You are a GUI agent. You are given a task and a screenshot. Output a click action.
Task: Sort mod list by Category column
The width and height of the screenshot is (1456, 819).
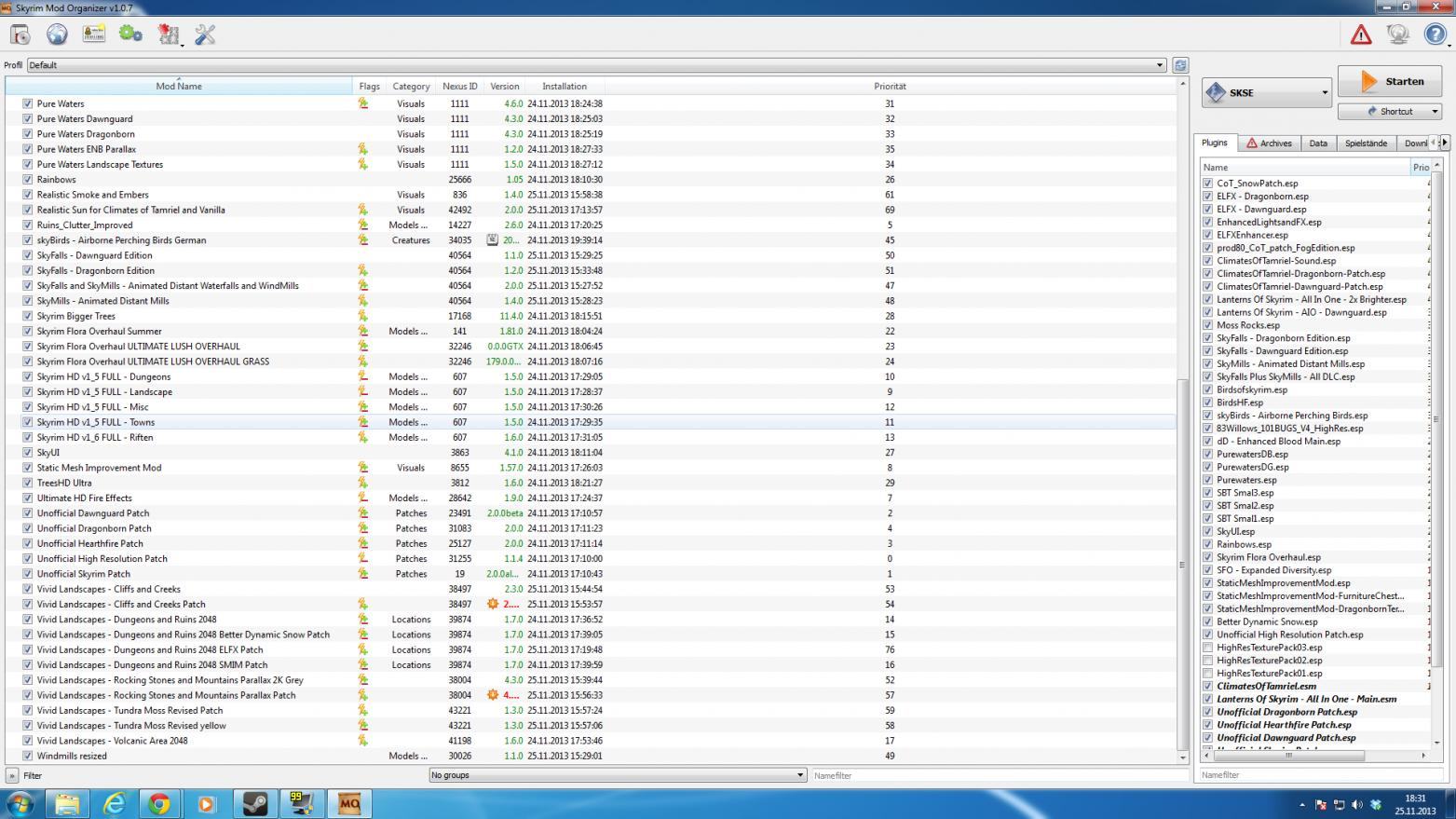411,86
